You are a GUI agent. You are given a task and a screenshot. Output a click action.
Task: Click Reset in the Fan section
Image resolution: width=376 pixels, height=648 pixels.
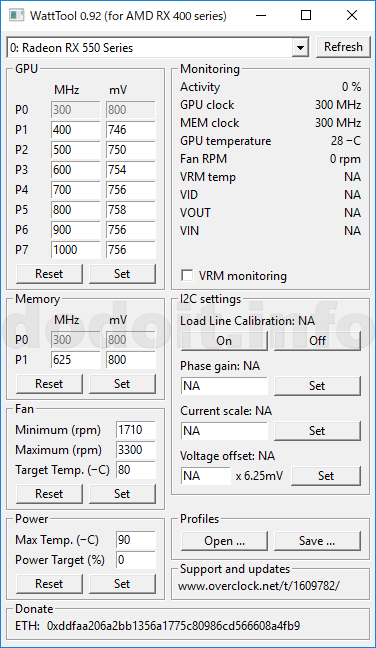pyautogui.click(x=49, y=493)
